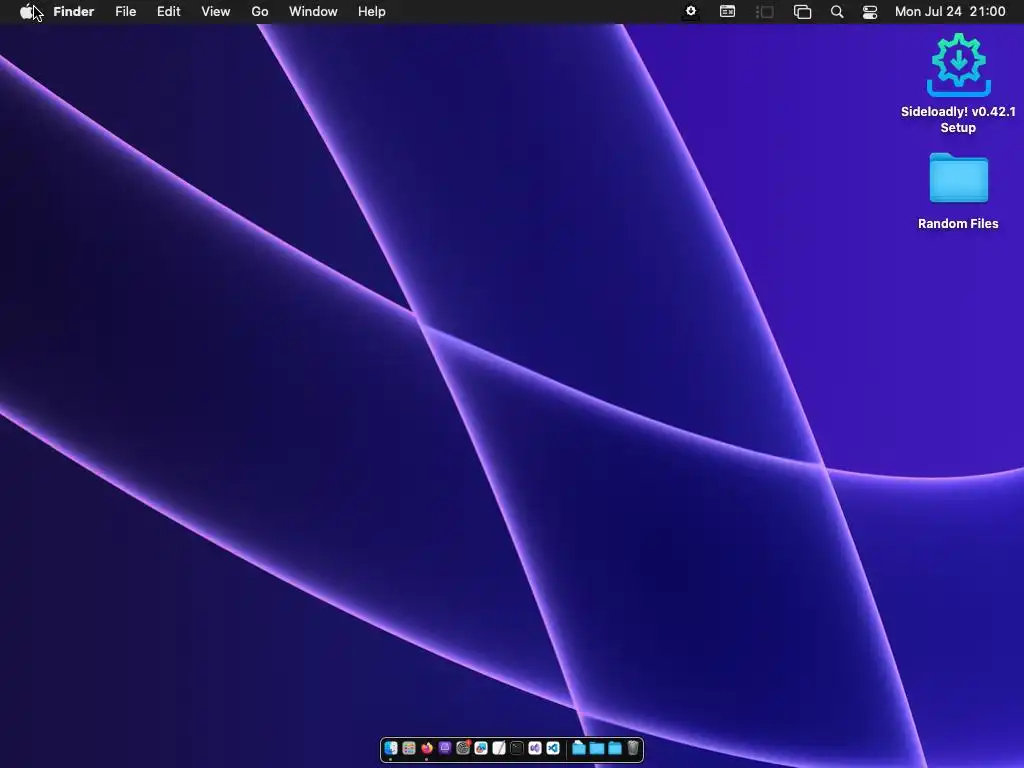Open the white paper-and-pen app in Dock

click(499, 748)
